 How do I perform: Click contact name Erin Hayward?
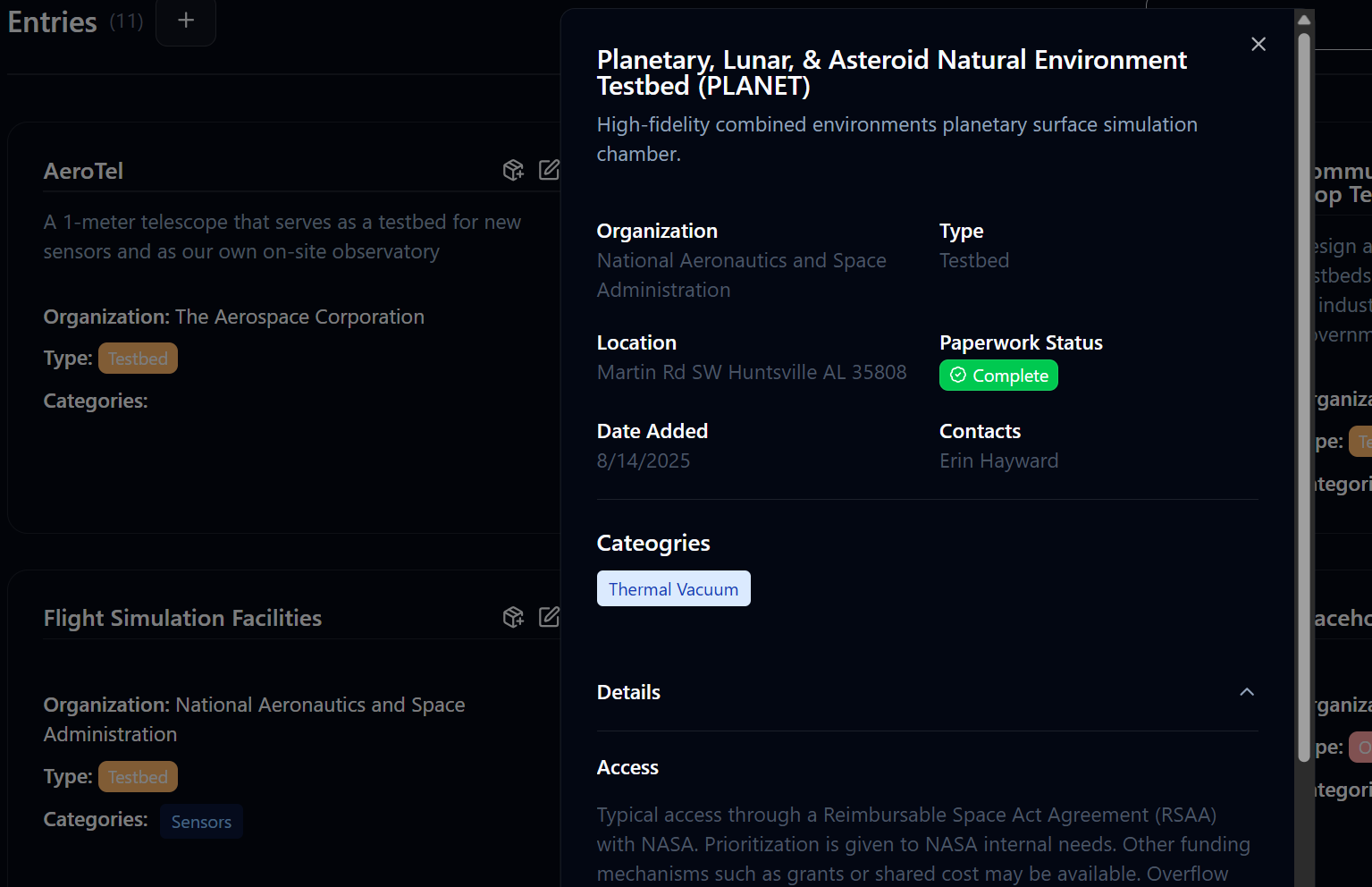[x=998, y=461]
